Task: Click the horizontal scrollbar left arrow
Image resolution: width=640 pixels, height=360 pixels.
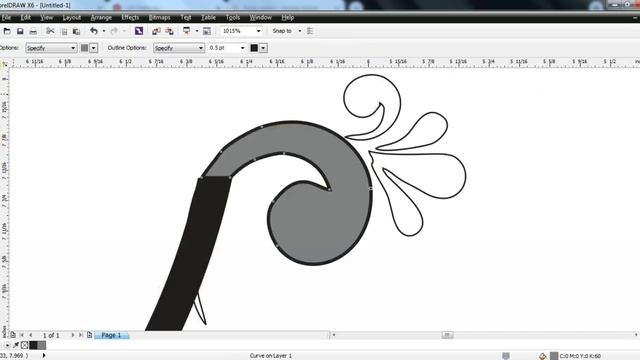Action: coord(334,335)
